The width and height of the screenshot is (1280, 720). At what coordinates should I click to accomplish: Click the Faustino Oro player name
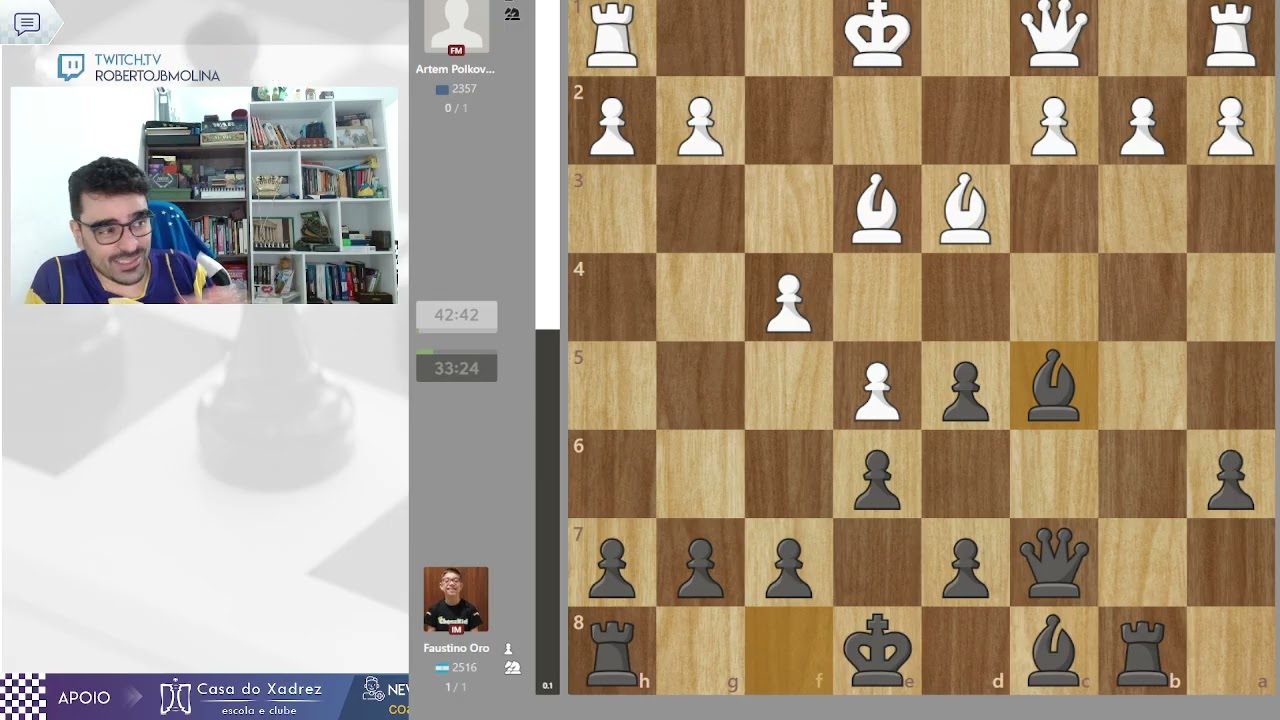pyautogui.click(x=456, y=648)
